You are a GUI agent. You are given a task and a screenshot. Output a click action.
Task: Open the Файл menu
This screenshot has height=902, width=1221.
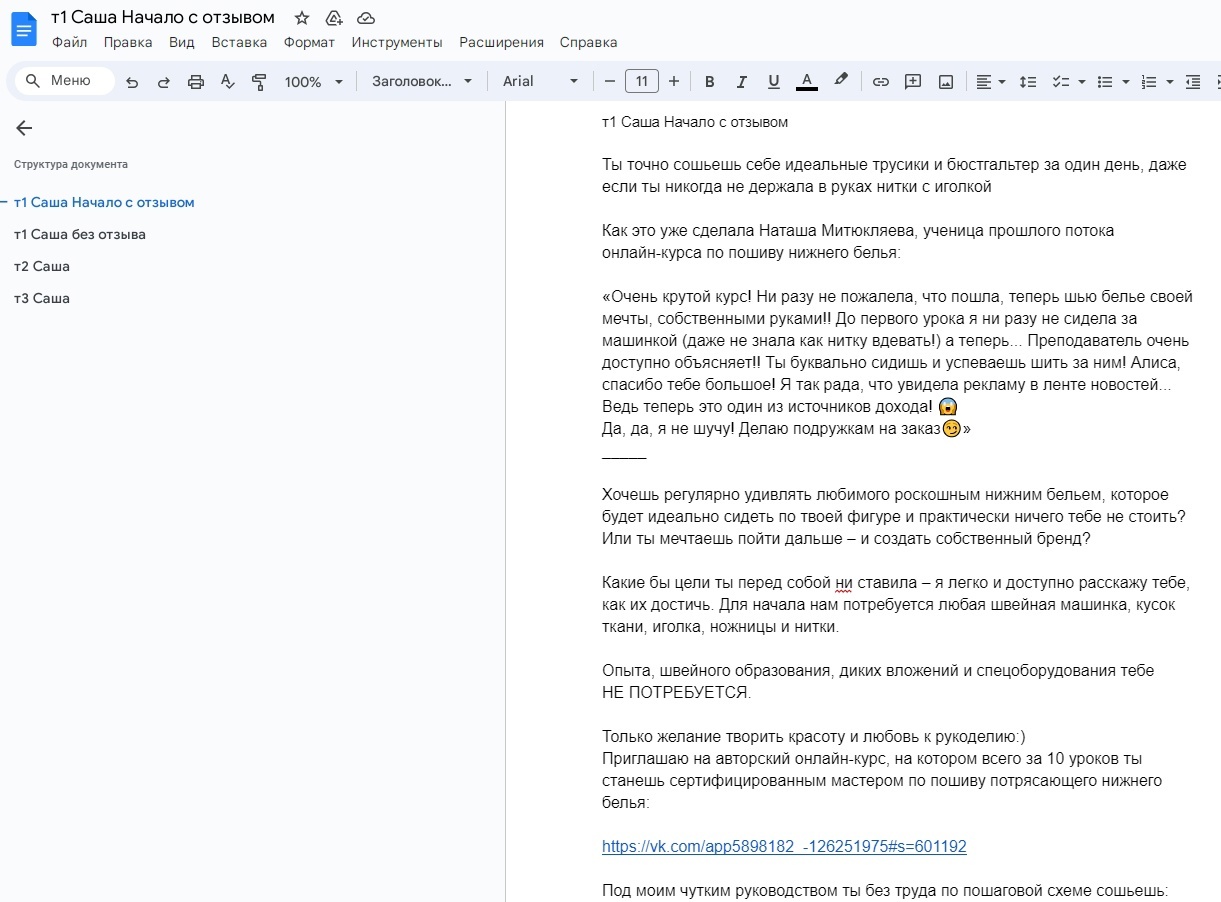click(x=70, y=42)
